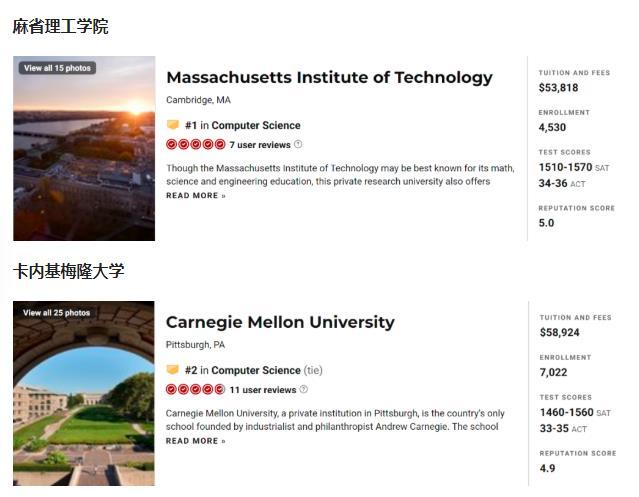Click the MIT campus sunset thumbnail
This screenshot has height=497, width=639.
(84, 148)
